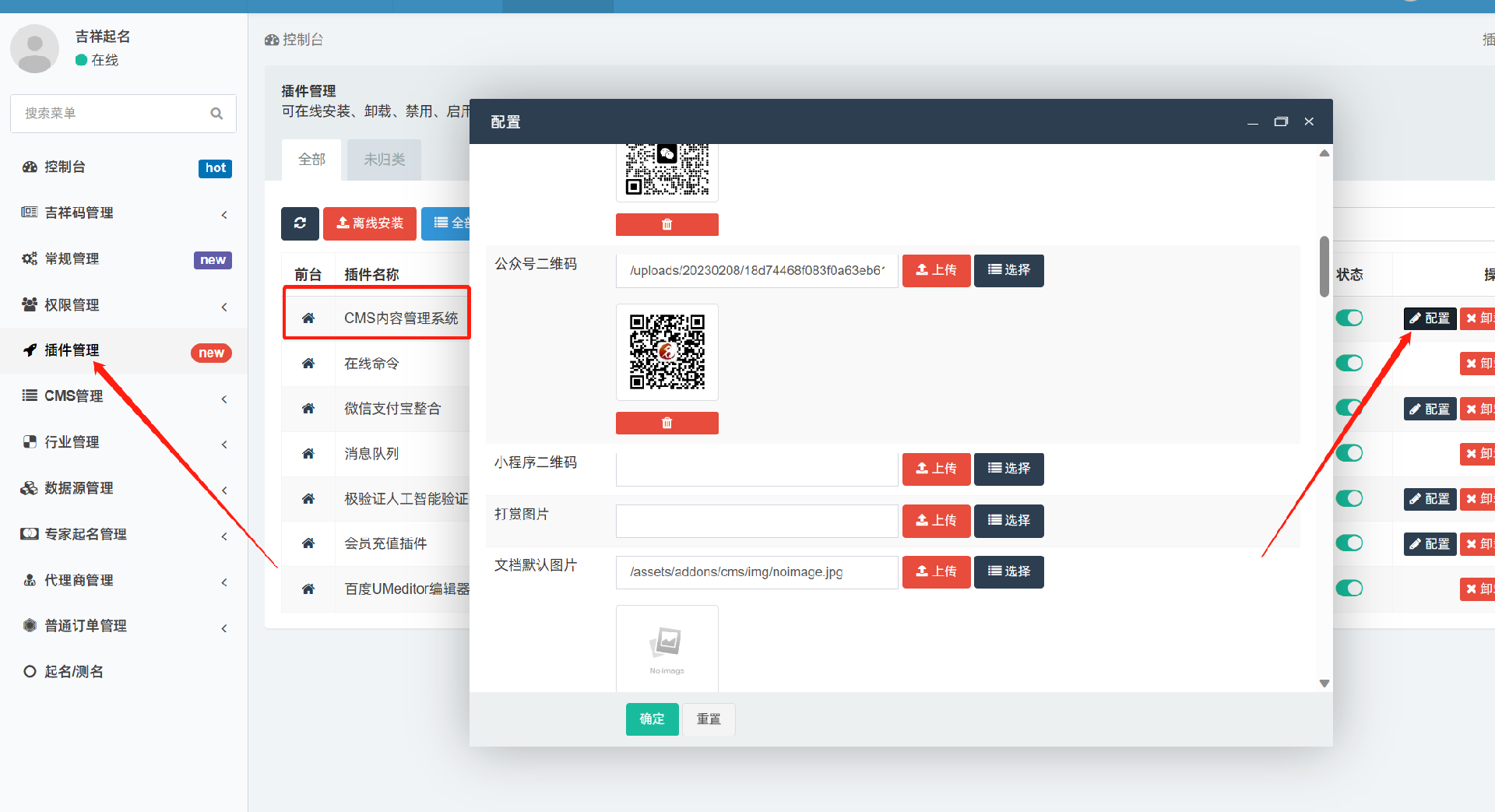
Task: Click 上传 for 公众号二维码
Action: point(936,270)
